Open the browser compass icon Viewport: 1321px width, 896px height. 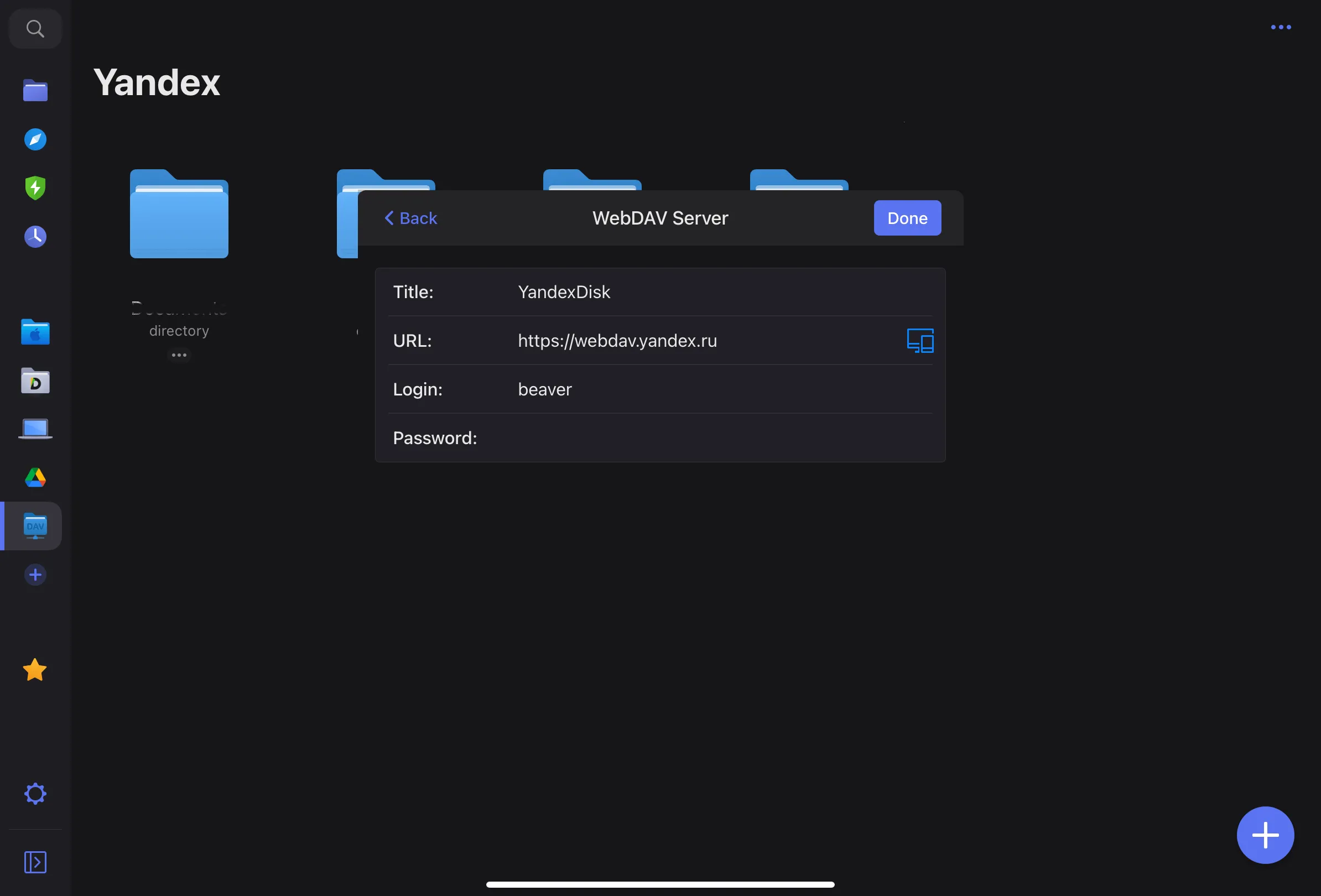click(x=35, y=139)
